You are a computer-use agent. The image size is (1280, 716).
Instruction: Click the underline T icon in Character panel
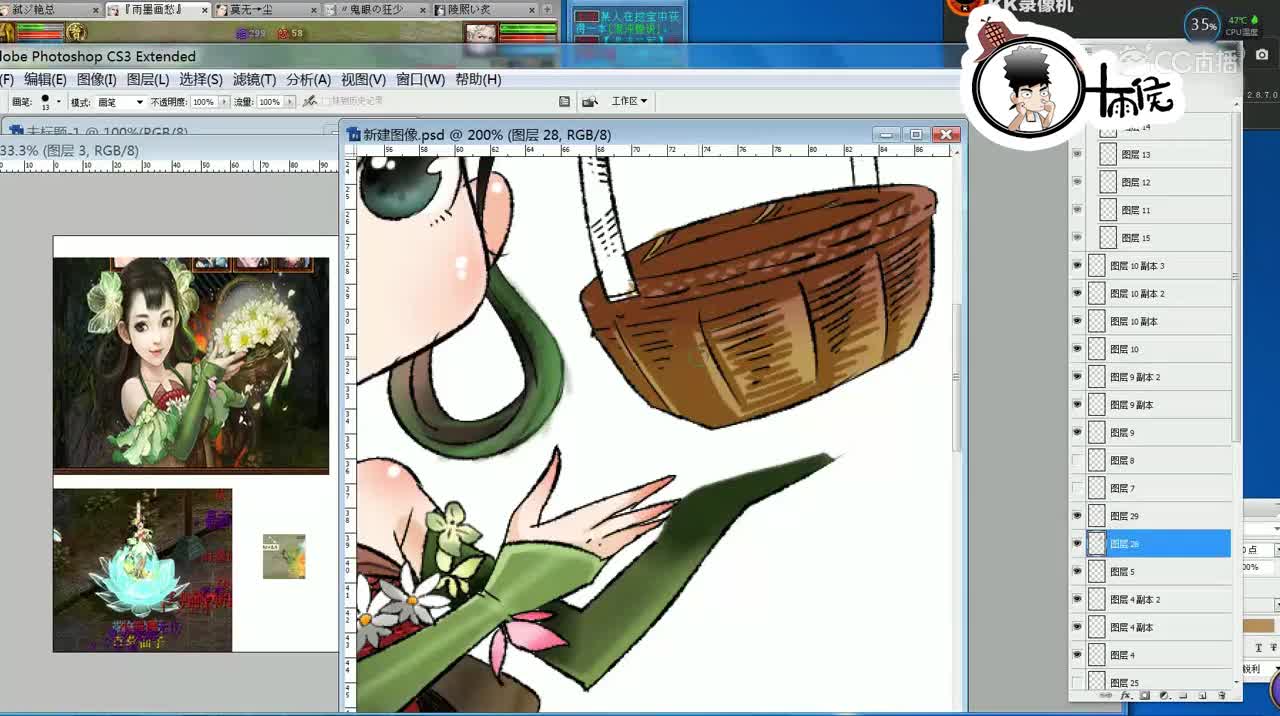(x=1257, y=648)
